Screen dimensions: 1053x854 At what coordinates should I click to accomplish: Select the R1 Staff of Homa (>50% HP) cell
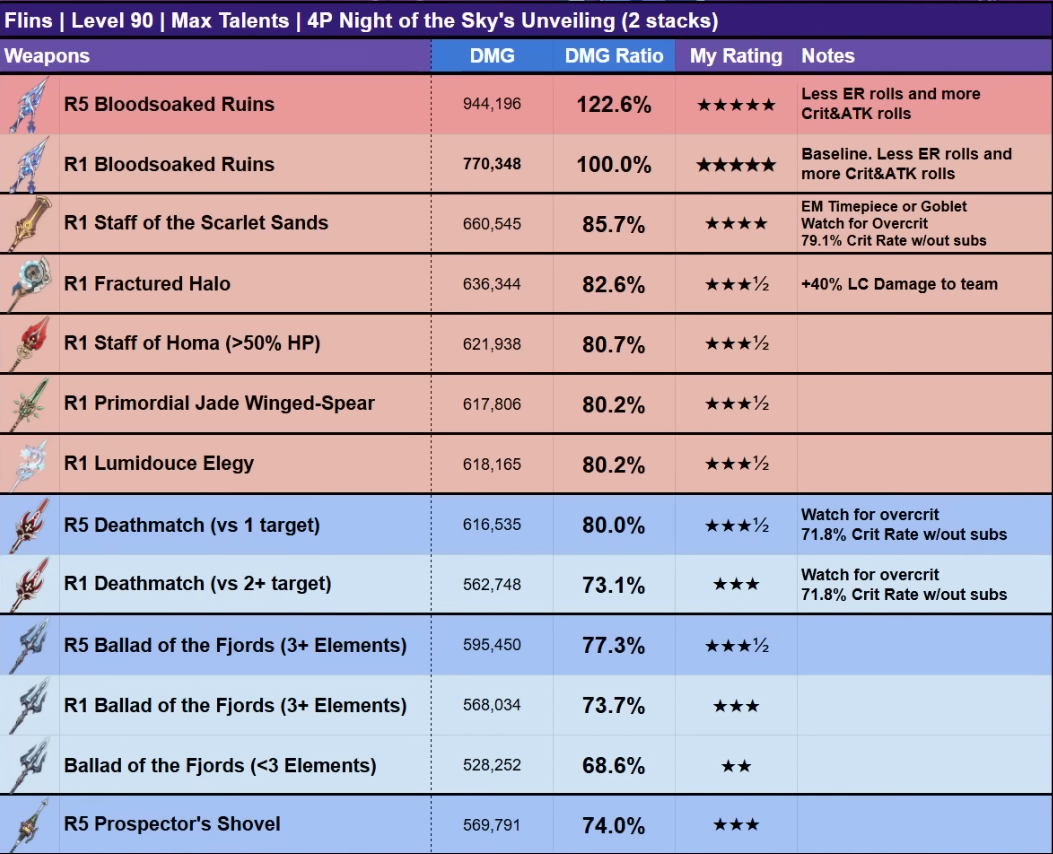tap(245, 344)
